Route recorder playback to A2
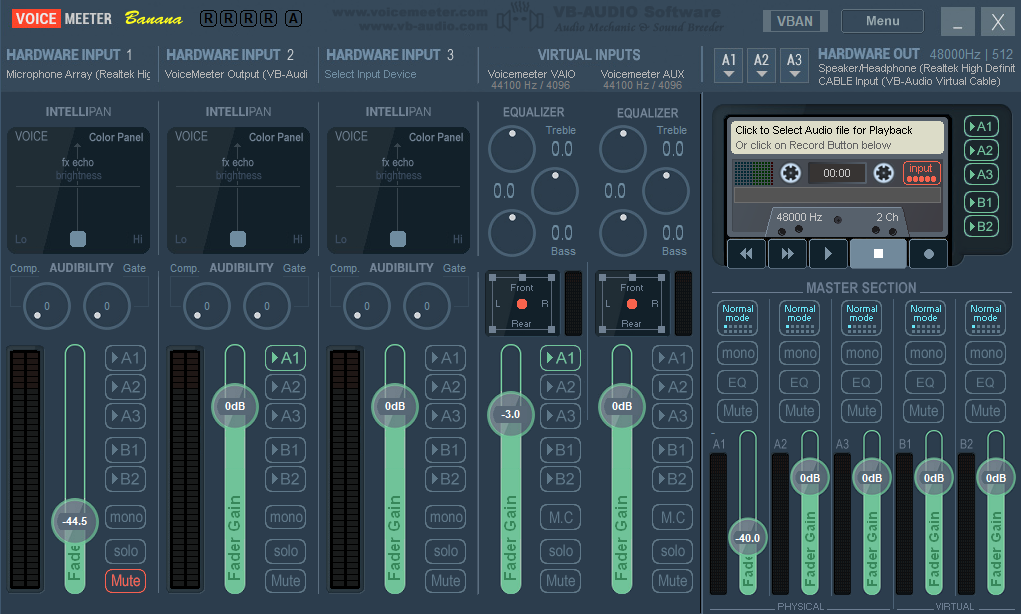Screen dimensions: 1021x614 click(x=981, y=150)
